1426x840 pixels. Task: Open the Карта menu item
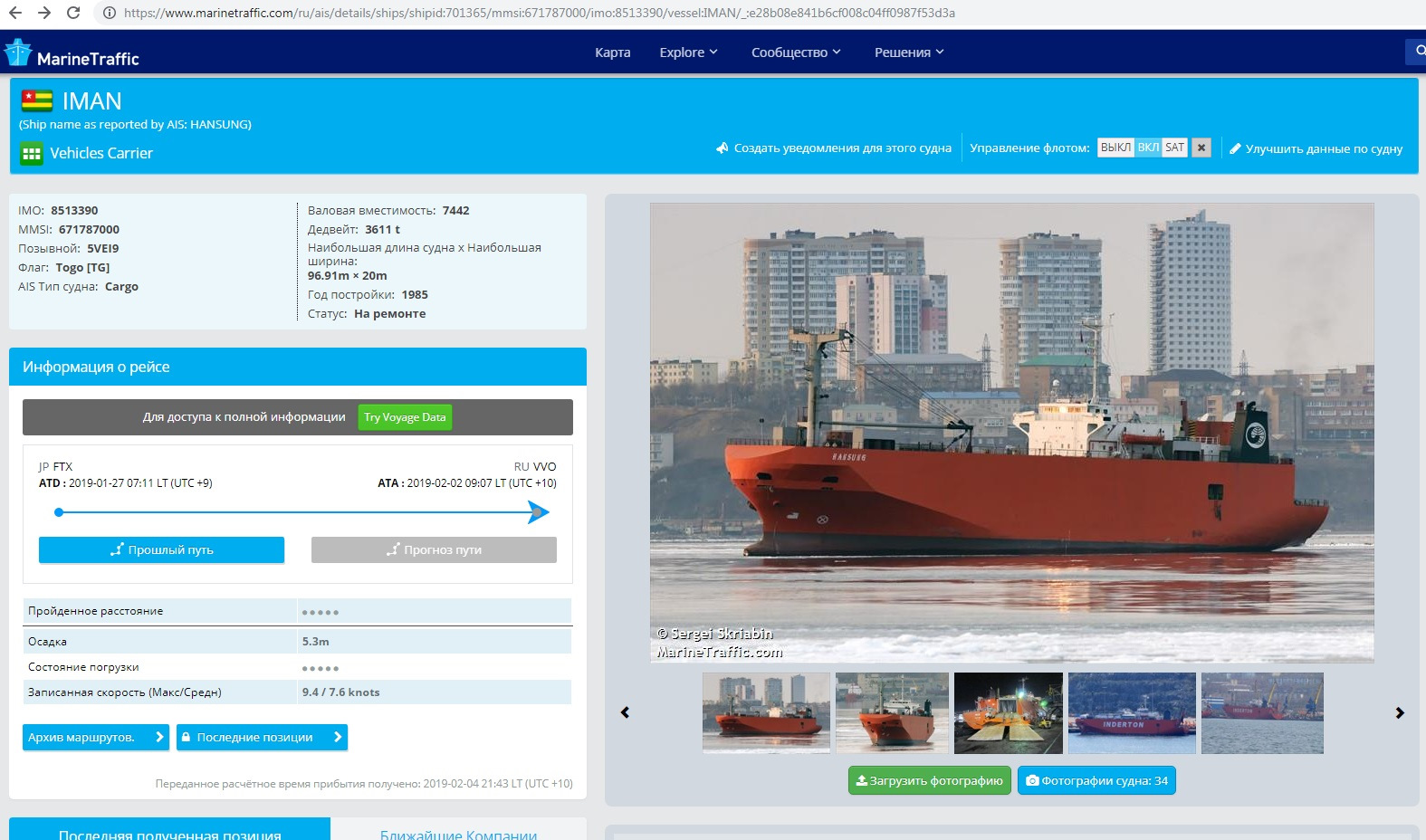[x=612, y=52]
